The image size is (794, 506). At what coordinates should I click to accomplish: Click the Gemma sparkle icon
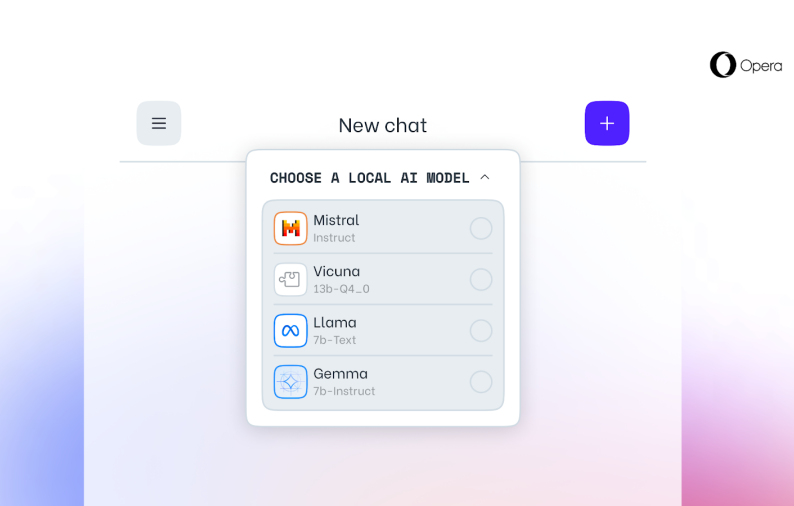(x=291, y=381)
